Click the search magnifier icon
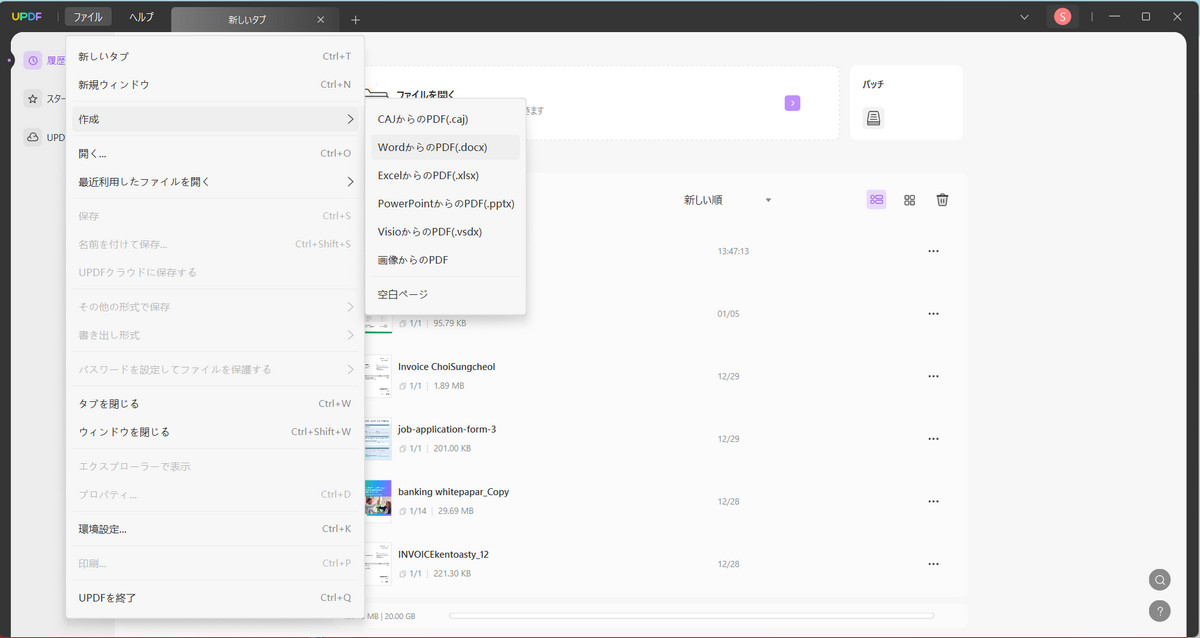Screen dimensions: 1200x638 coord(1159,580)
